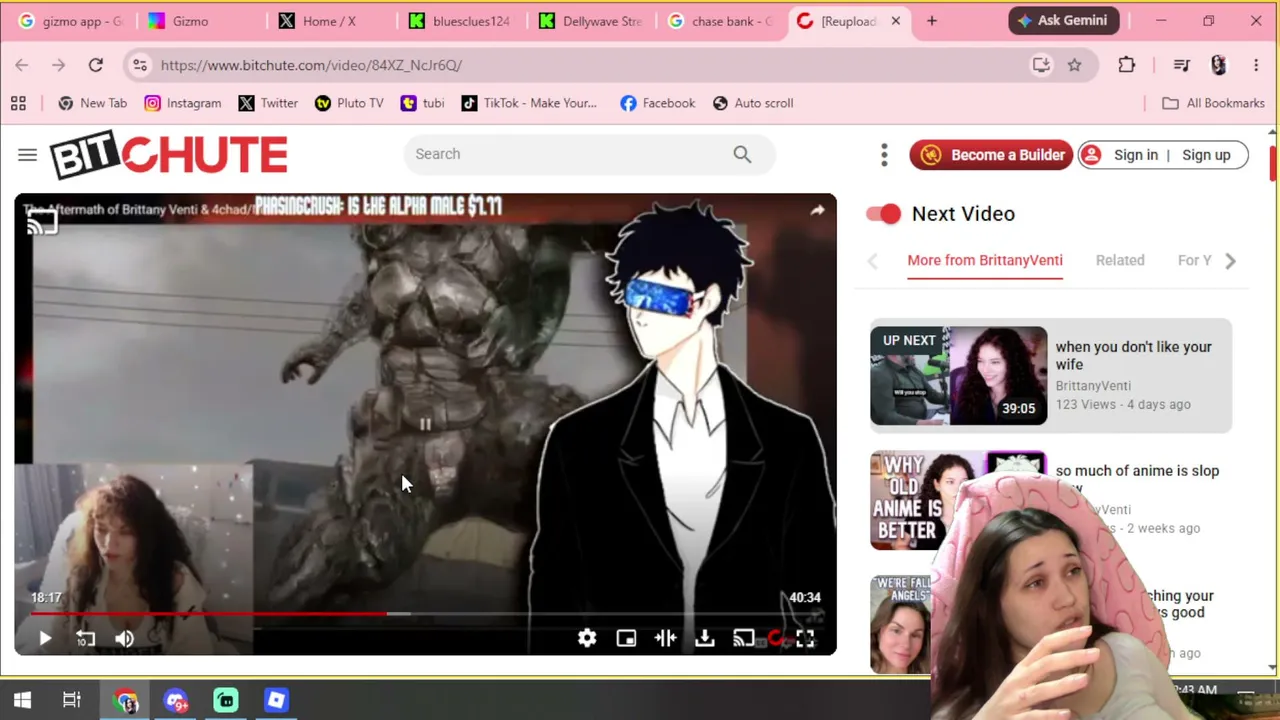The image size is (1280, 720).
Task: View site information icon in address bar
Action: (140, 65)
